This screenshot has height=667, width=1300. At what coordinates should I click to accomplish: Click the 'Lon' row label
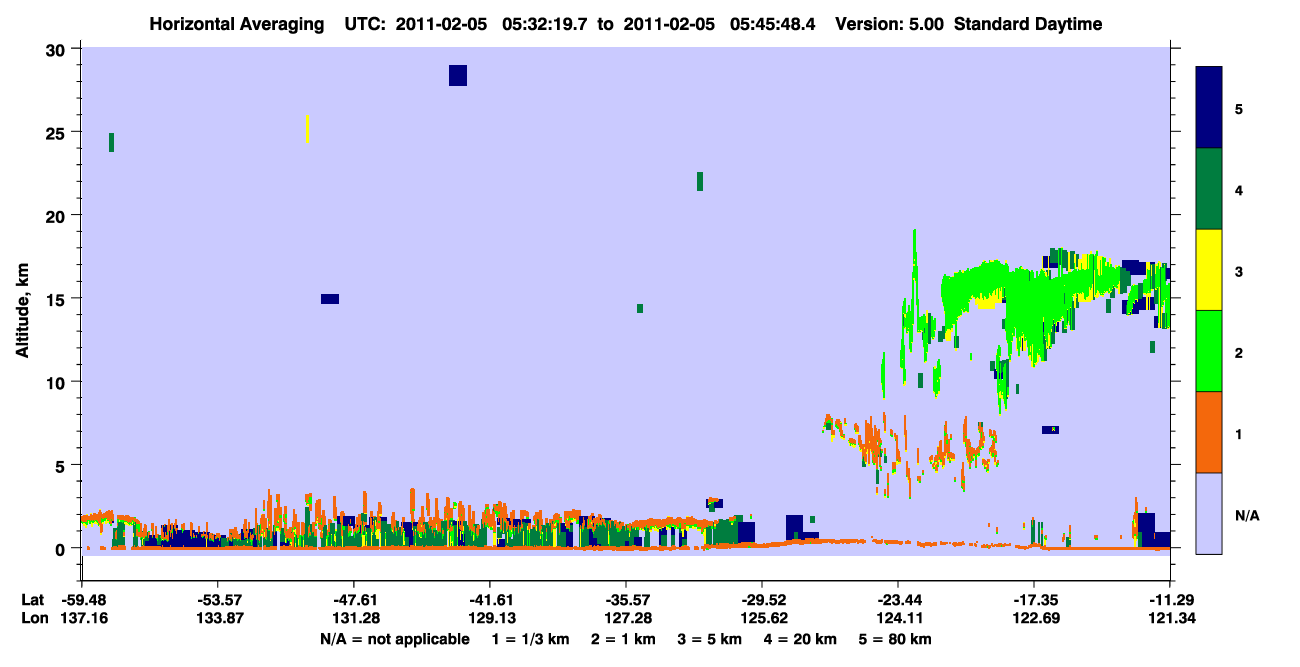33,619
